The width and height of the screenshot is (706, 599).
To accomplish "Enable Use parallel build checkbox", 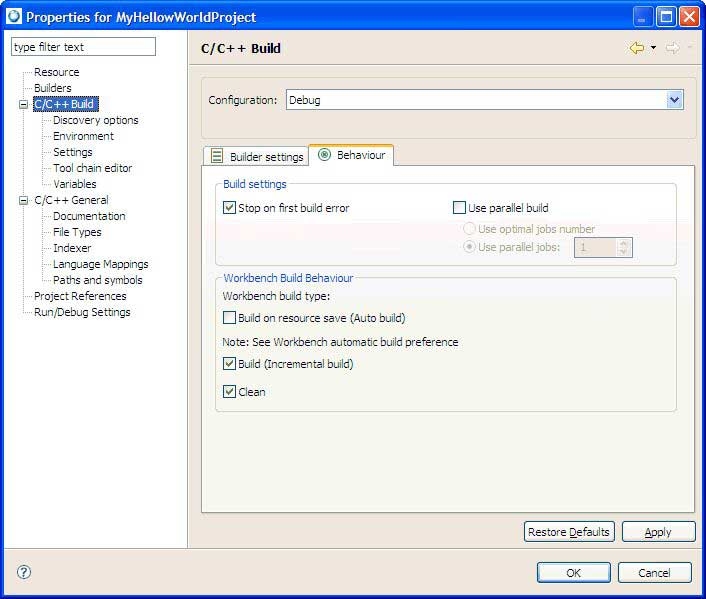I will coord(459,208).
